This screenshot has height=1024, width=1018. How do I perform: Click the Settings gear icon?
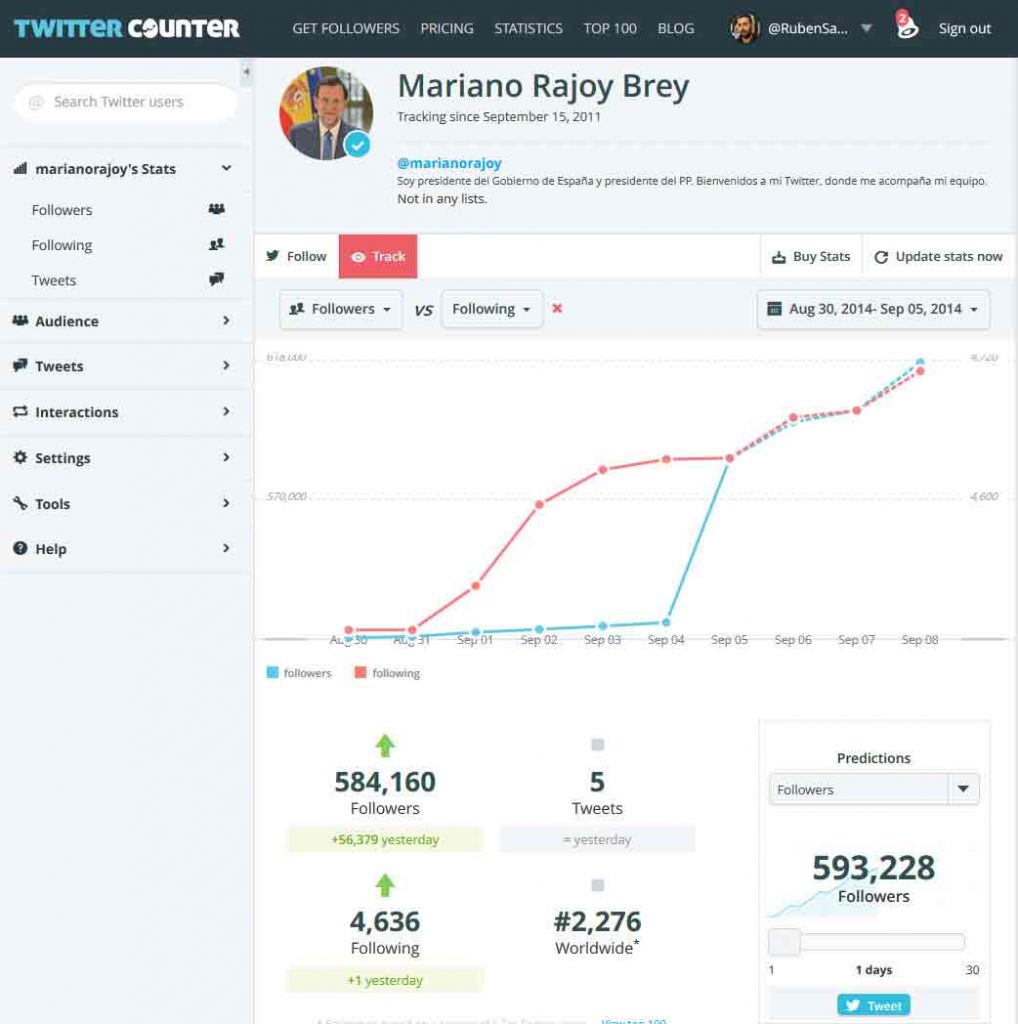coord(20,457)
